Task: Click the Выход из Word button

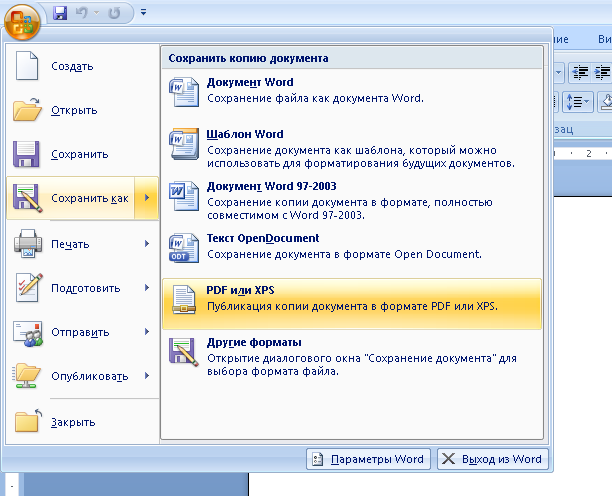Action: click(493, 459)
